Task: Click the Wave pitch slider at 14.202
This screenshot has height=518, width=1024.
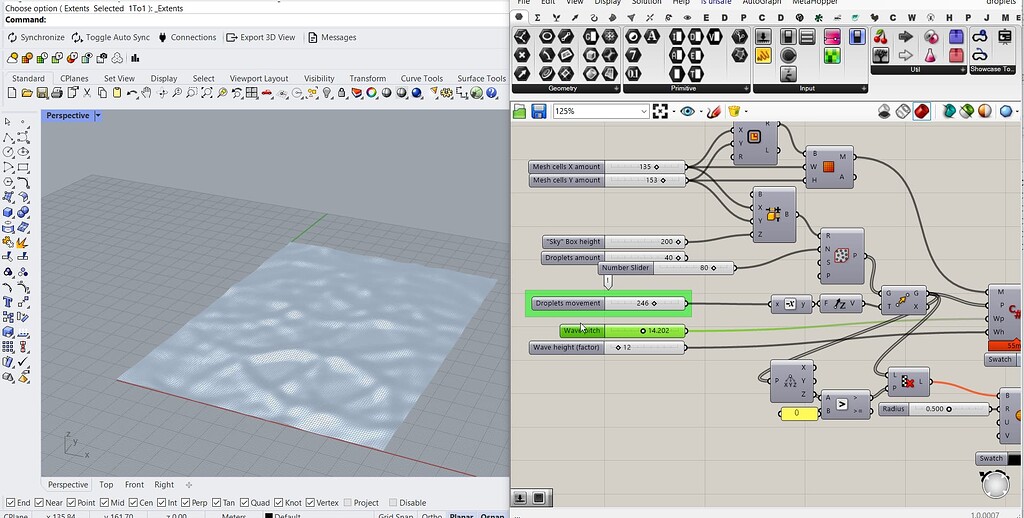Action: [x=623, y=331]
